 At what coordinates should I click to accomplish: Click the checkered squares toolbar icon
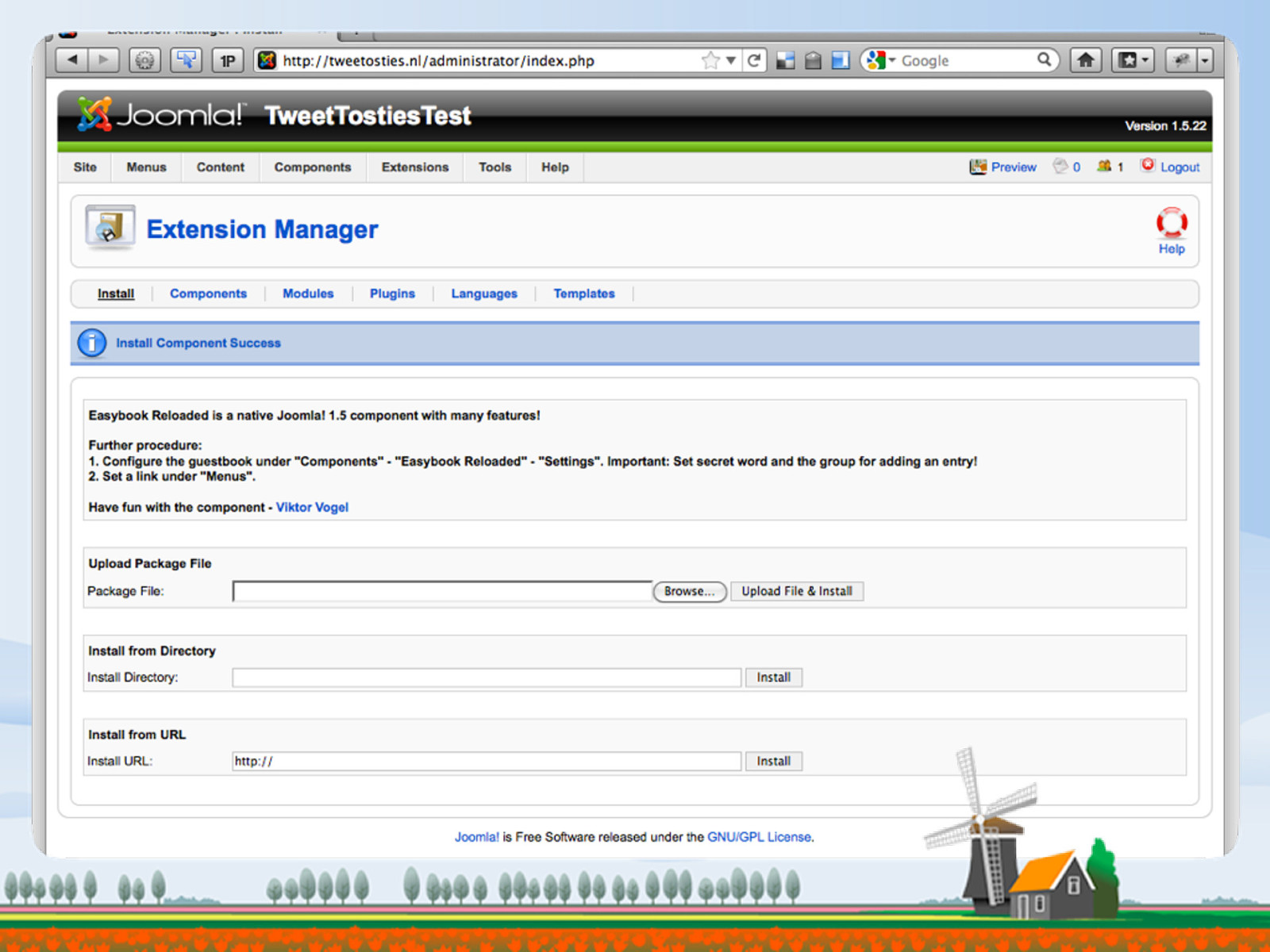click(785, 60)
